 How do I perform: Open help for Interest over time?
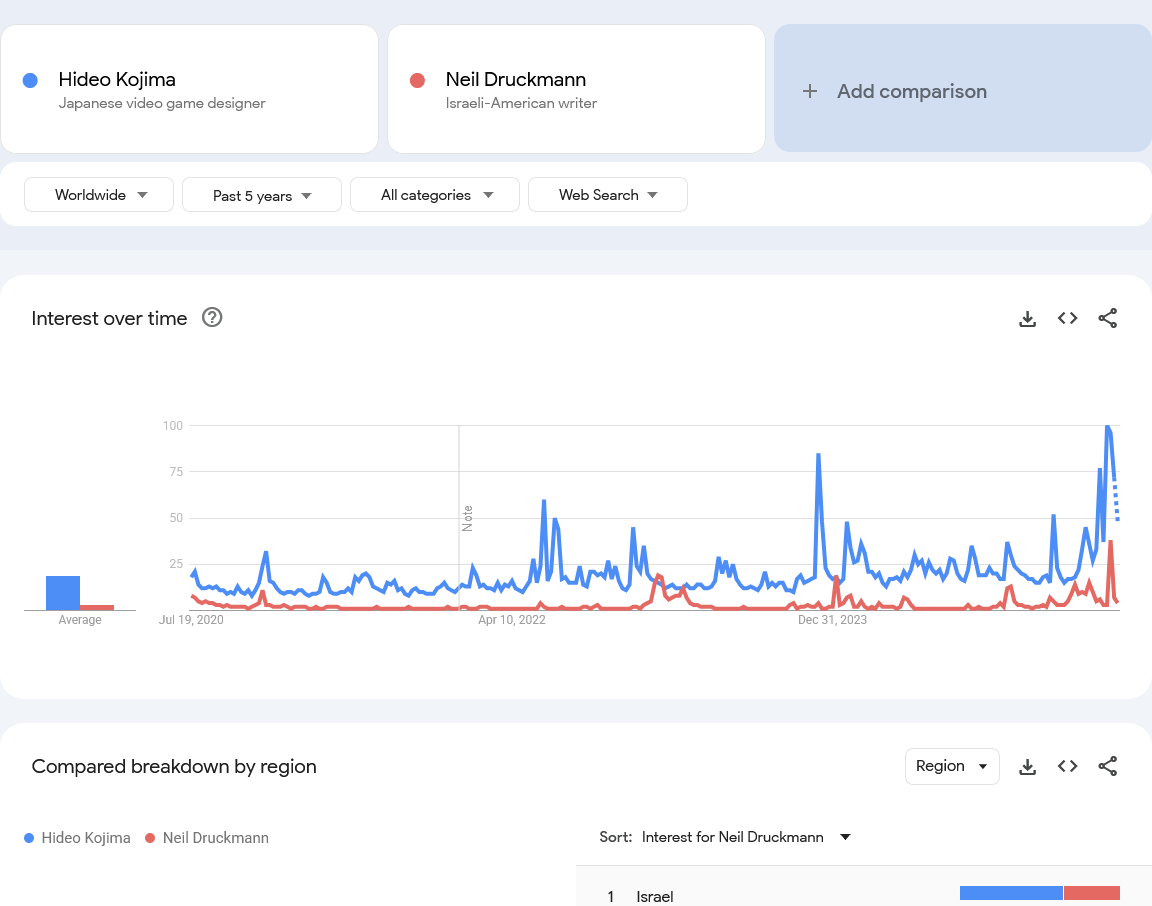click(212, 317)
